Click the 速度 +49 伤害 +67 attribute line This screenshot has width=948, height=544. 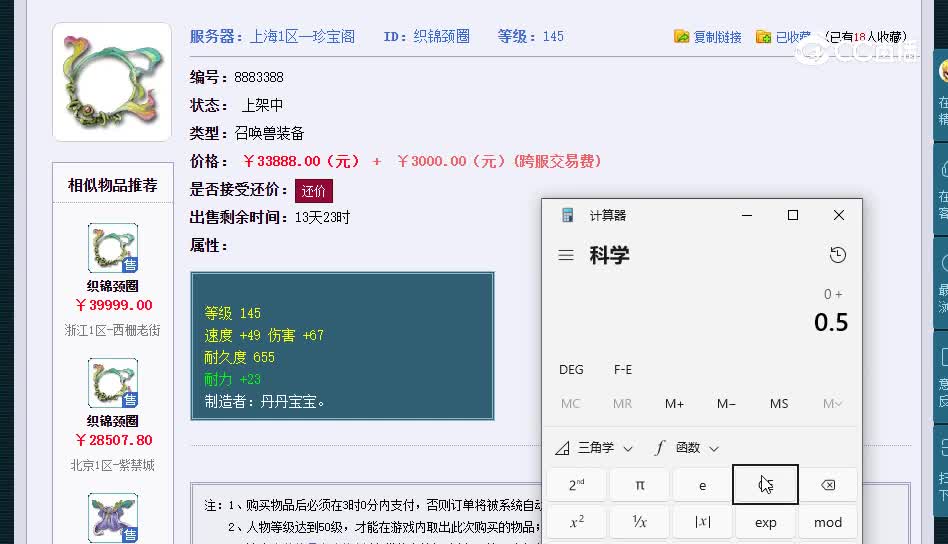[x=264, y=335]
